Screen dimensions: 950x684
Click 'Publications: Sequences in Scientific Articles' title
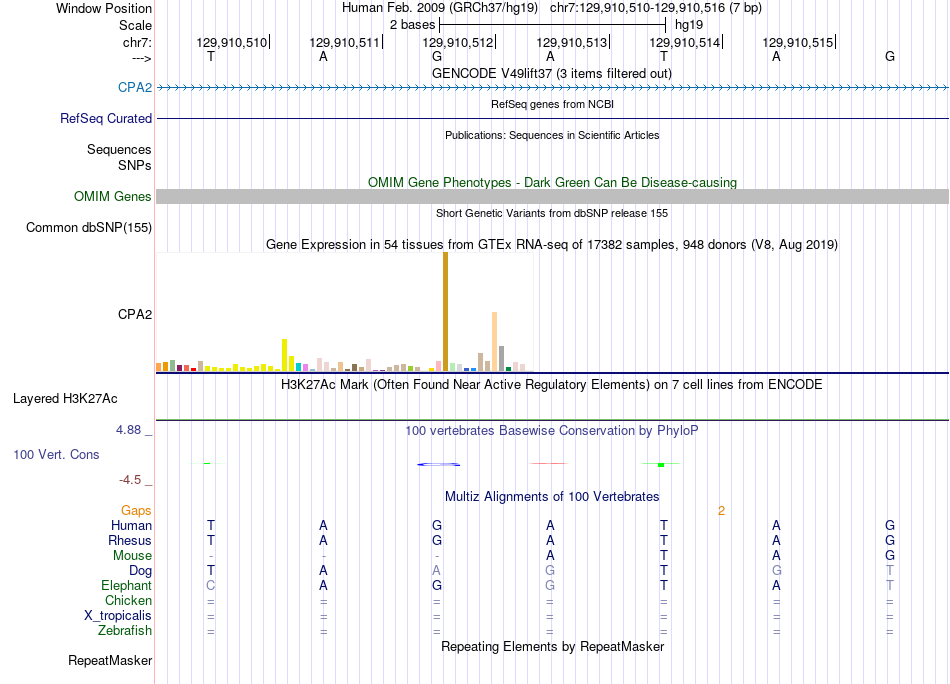point(552,135)
